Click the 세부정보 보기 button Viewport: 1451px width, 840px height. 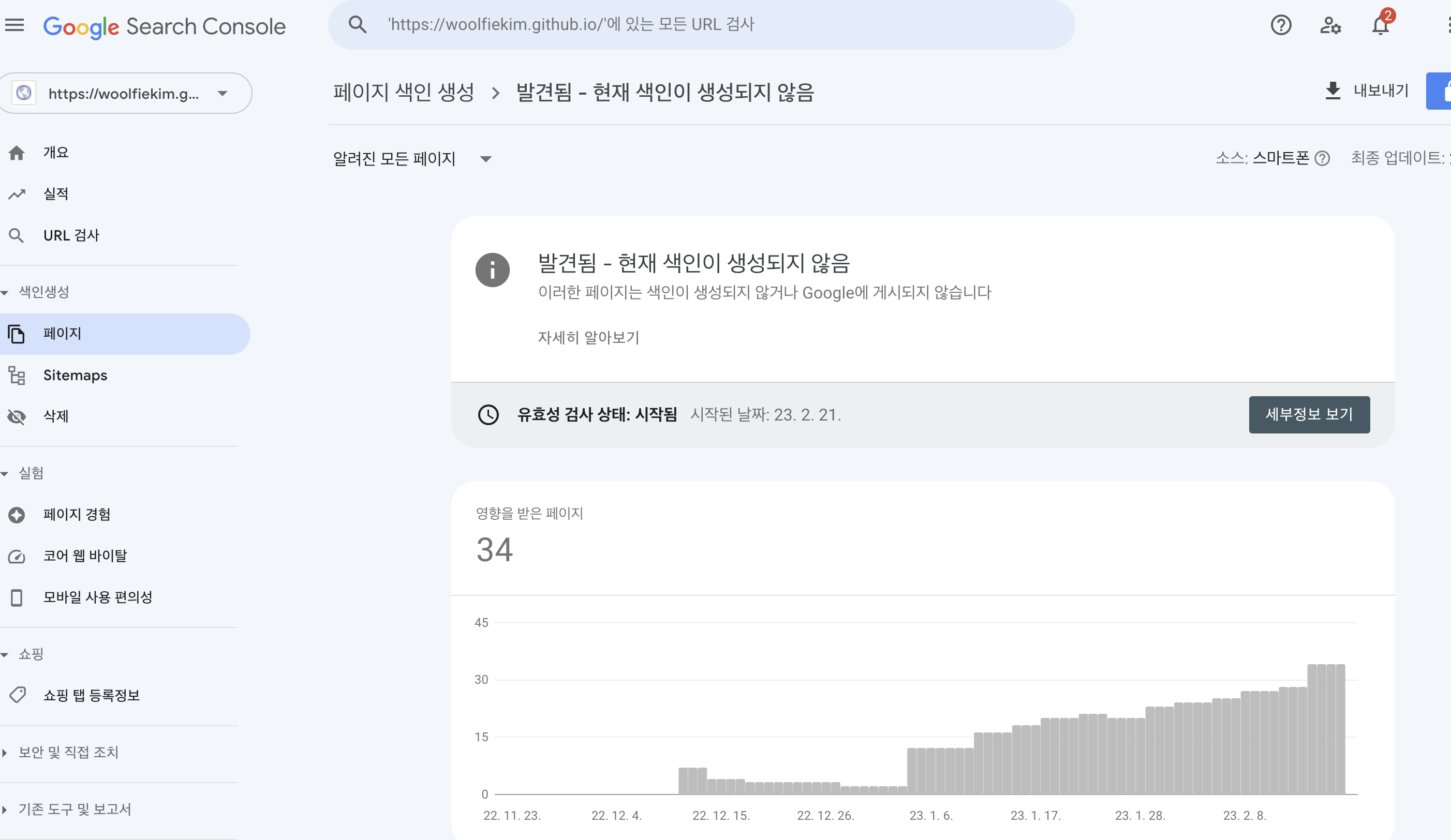(1309, 415)
